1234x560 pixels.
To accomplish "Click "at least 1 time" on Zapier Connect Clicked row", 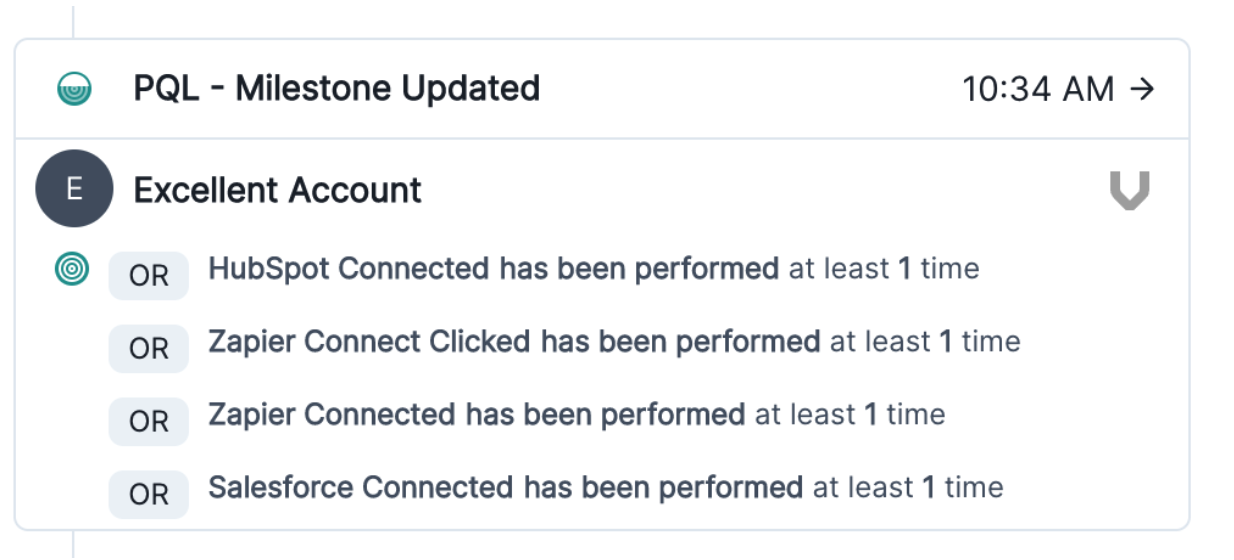I will (x=925, y=342).
